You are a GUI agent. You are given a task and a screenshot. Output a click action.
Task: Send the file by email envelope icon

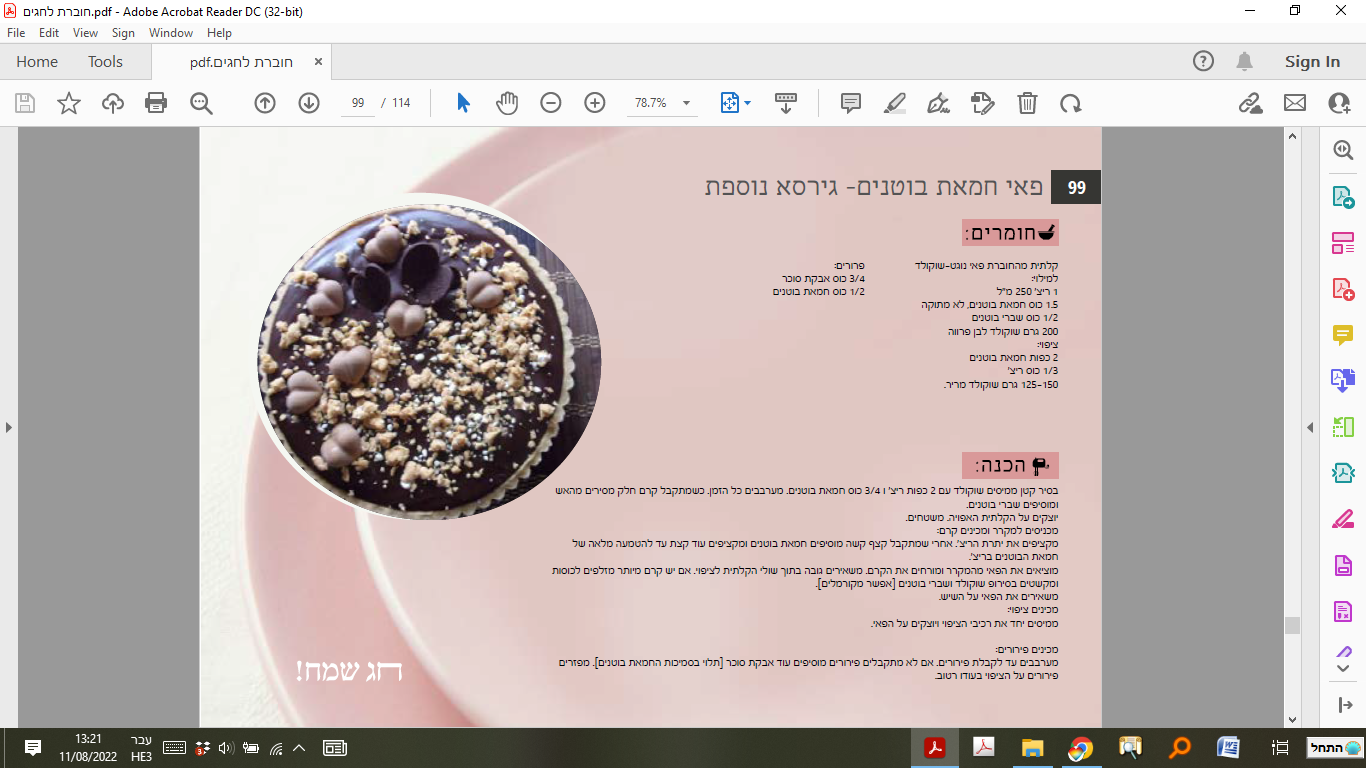coord(1295,103)
